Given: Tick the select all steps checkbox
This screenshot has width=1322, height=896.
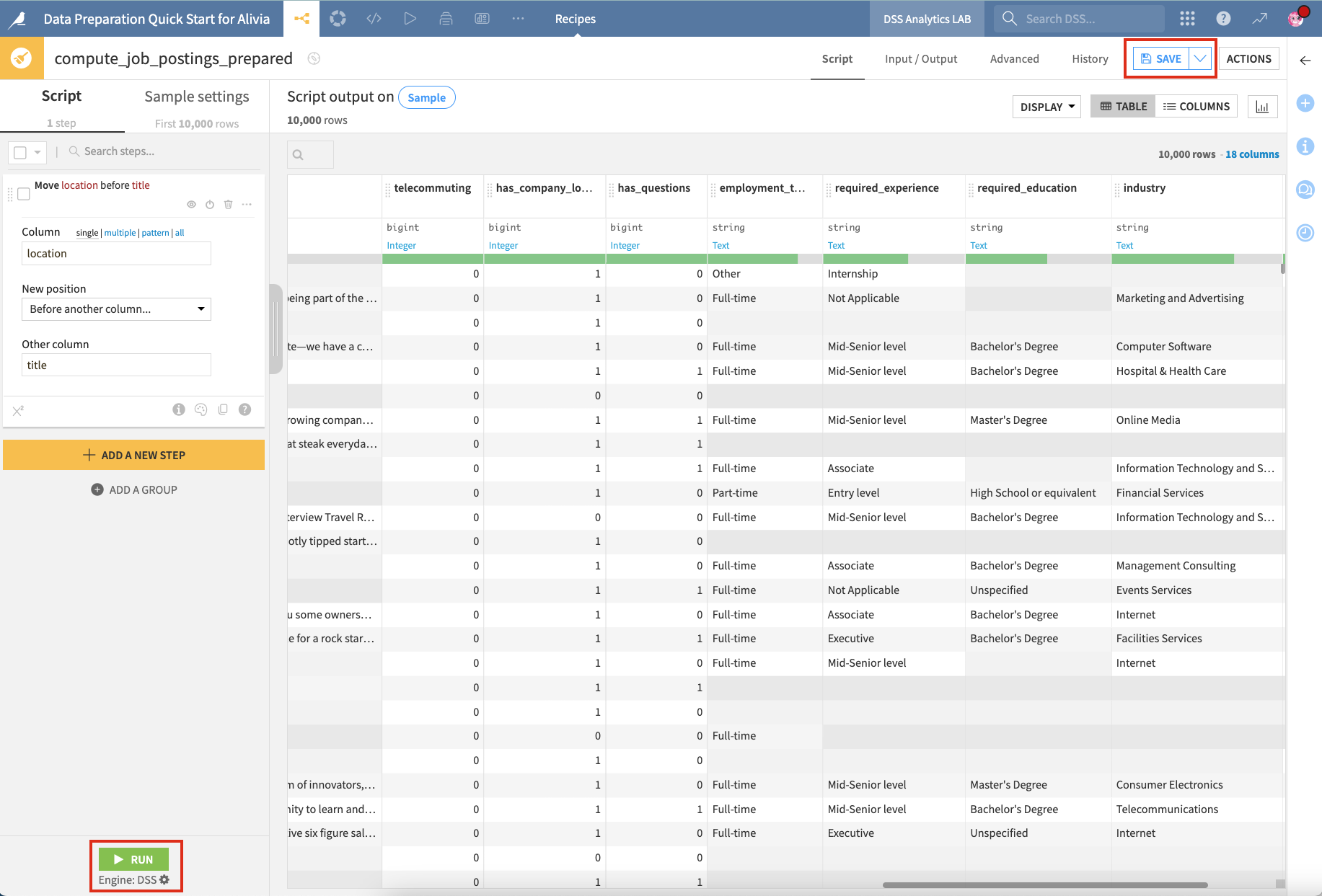Looking at the screenshot, I should point(20,152).
